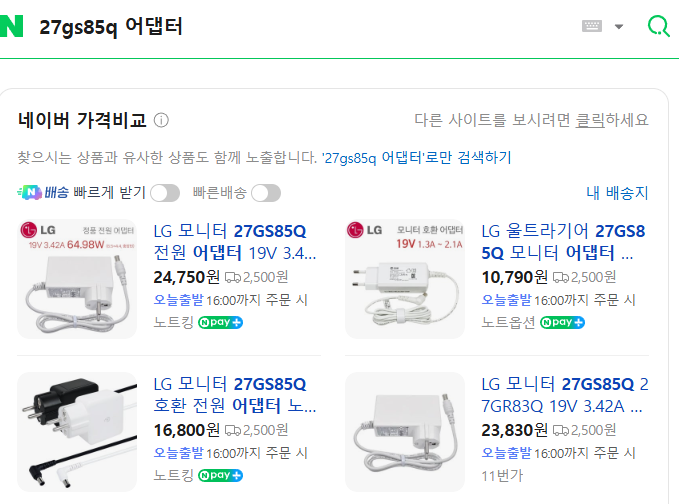Click the info icon beside 네이버 가격비교
This screenshot has width=679, height=504.
[x=161, y=121]
